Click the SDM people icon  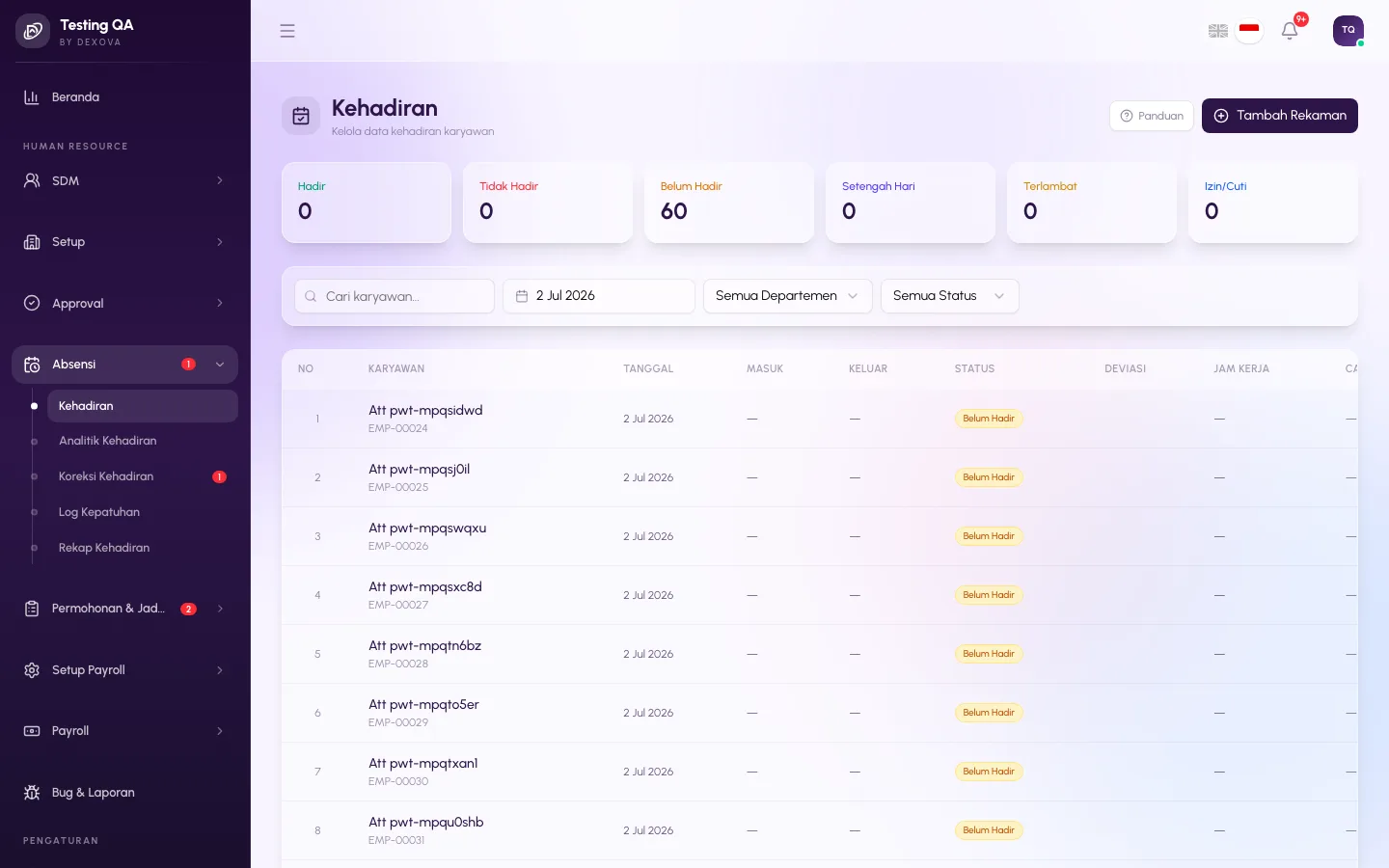point(32,180)
